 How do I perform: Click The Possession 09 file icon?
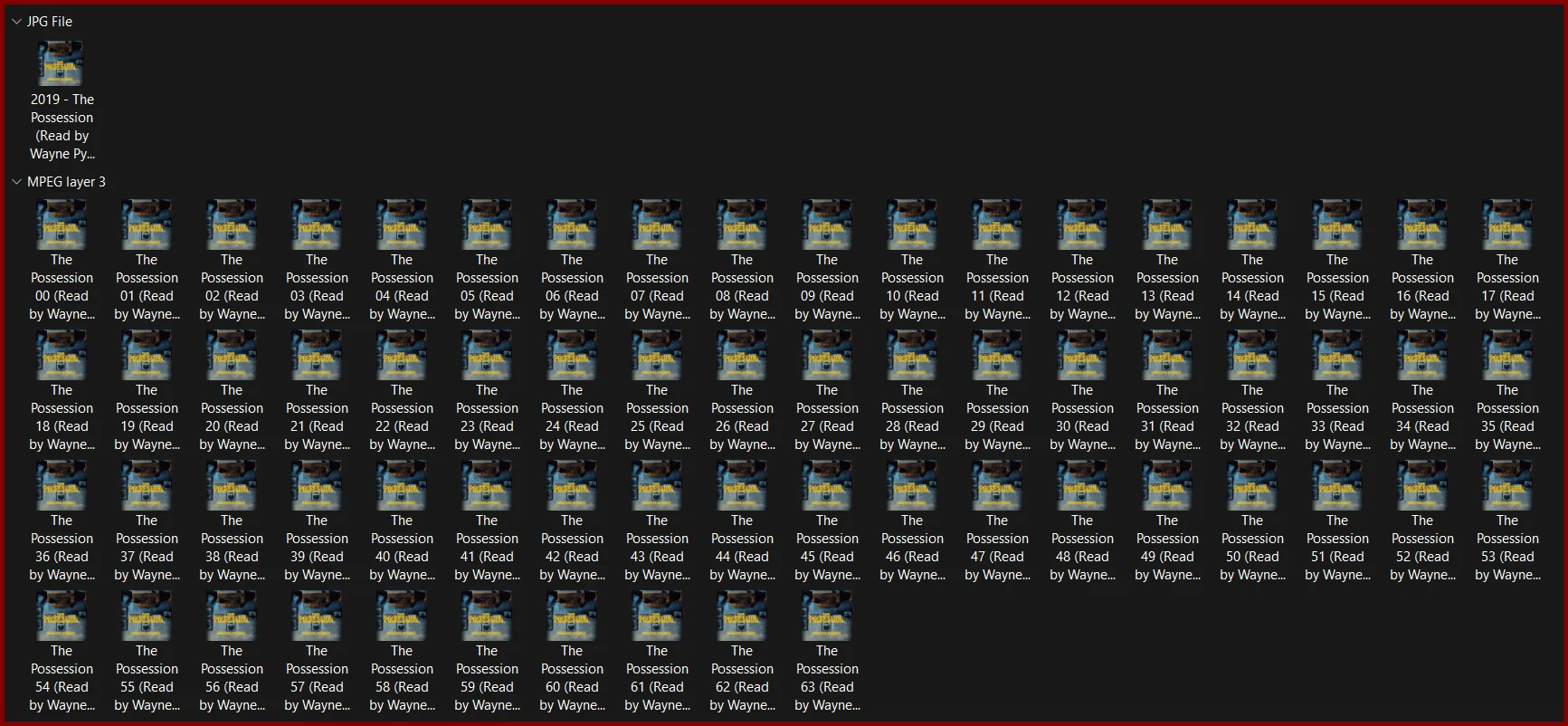[x=827, y=224]
